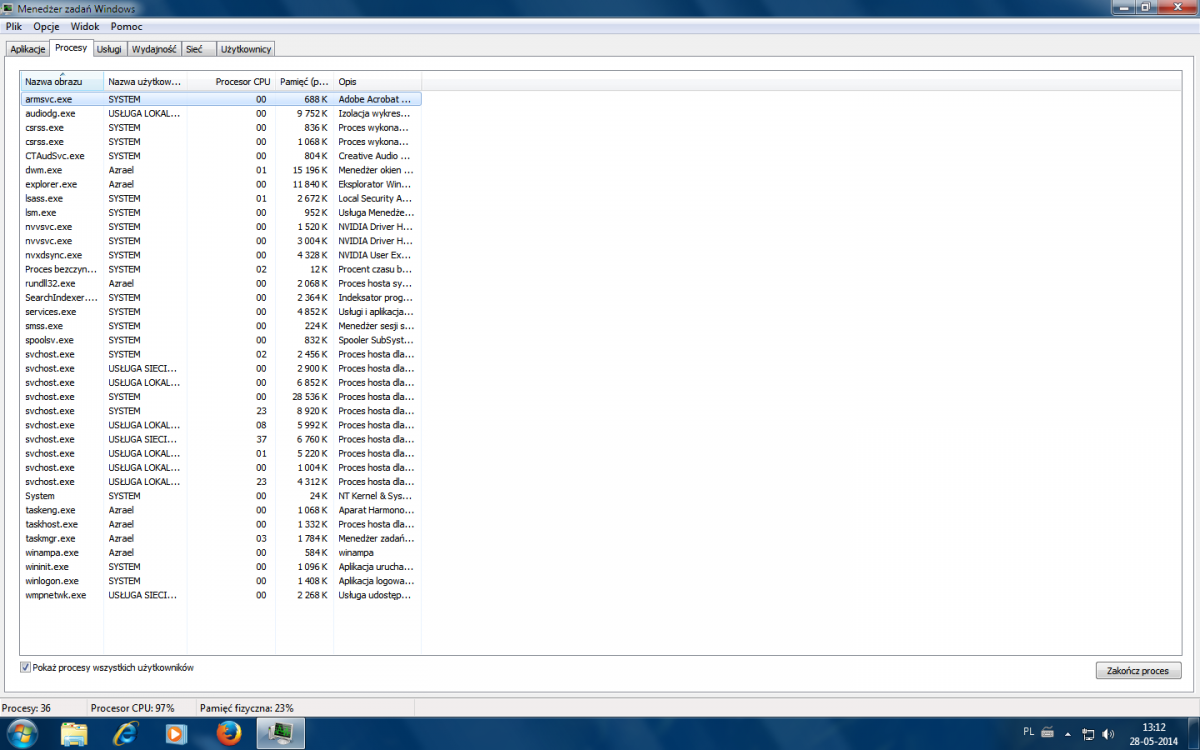Select the System process row
This screenshot has width=1200, height=750.
pyautogui.click(x=221, y=495)
